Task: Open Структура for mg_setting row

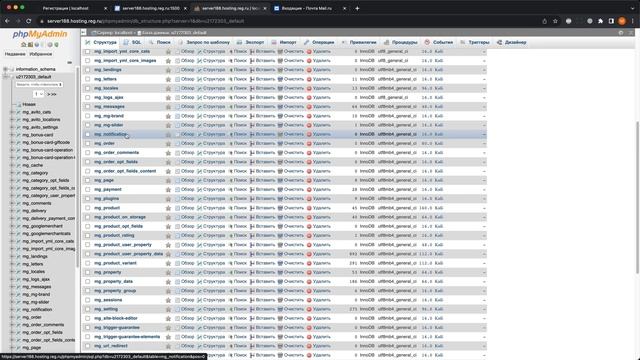Action: 211,309
